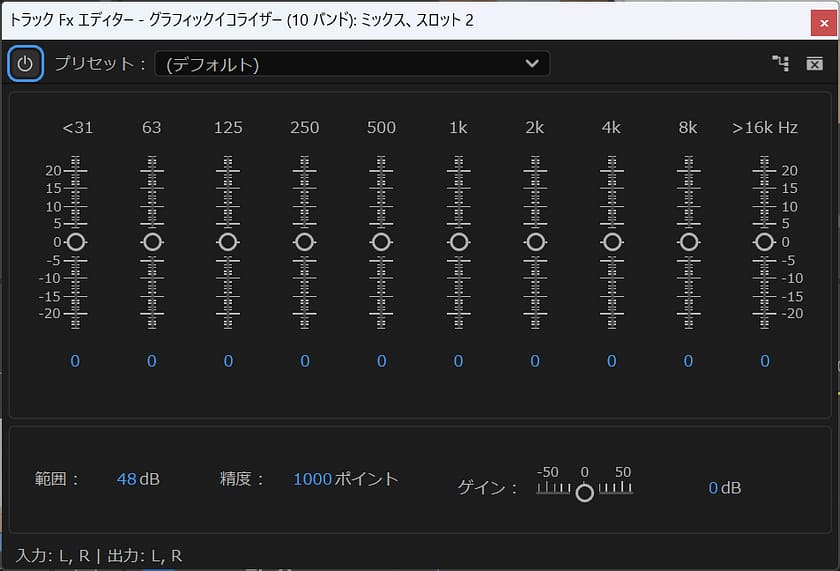Close the Track Fx Editor window

(x=820, y=20)
